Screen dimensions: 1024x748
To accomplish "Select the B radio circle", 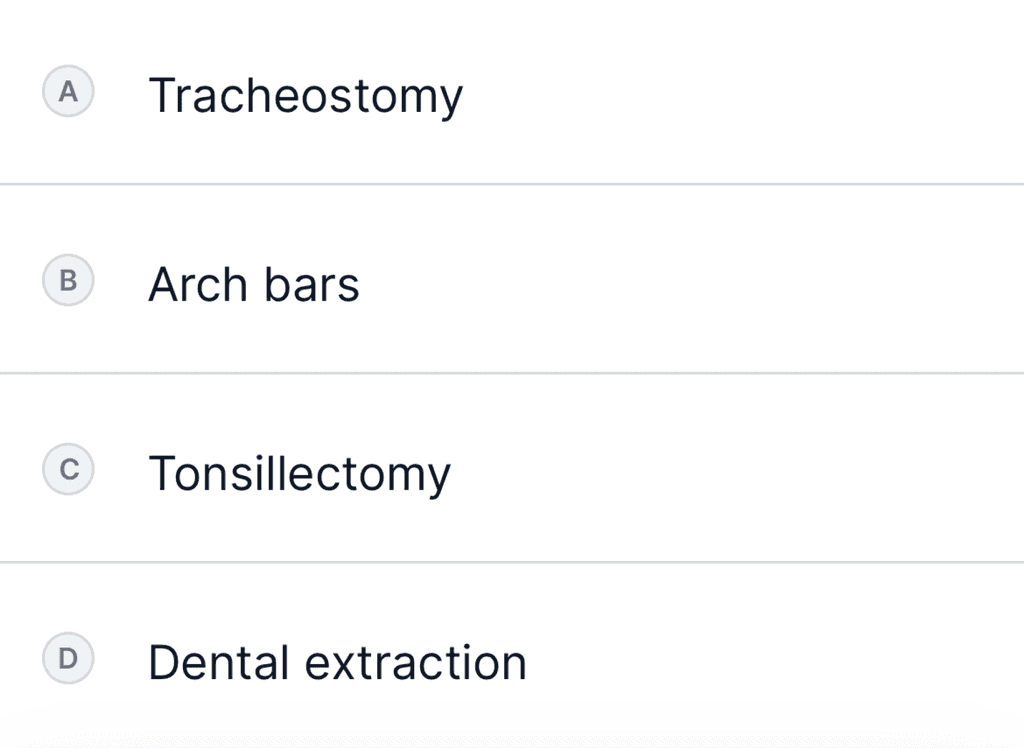I will click(x=68, y=281).
